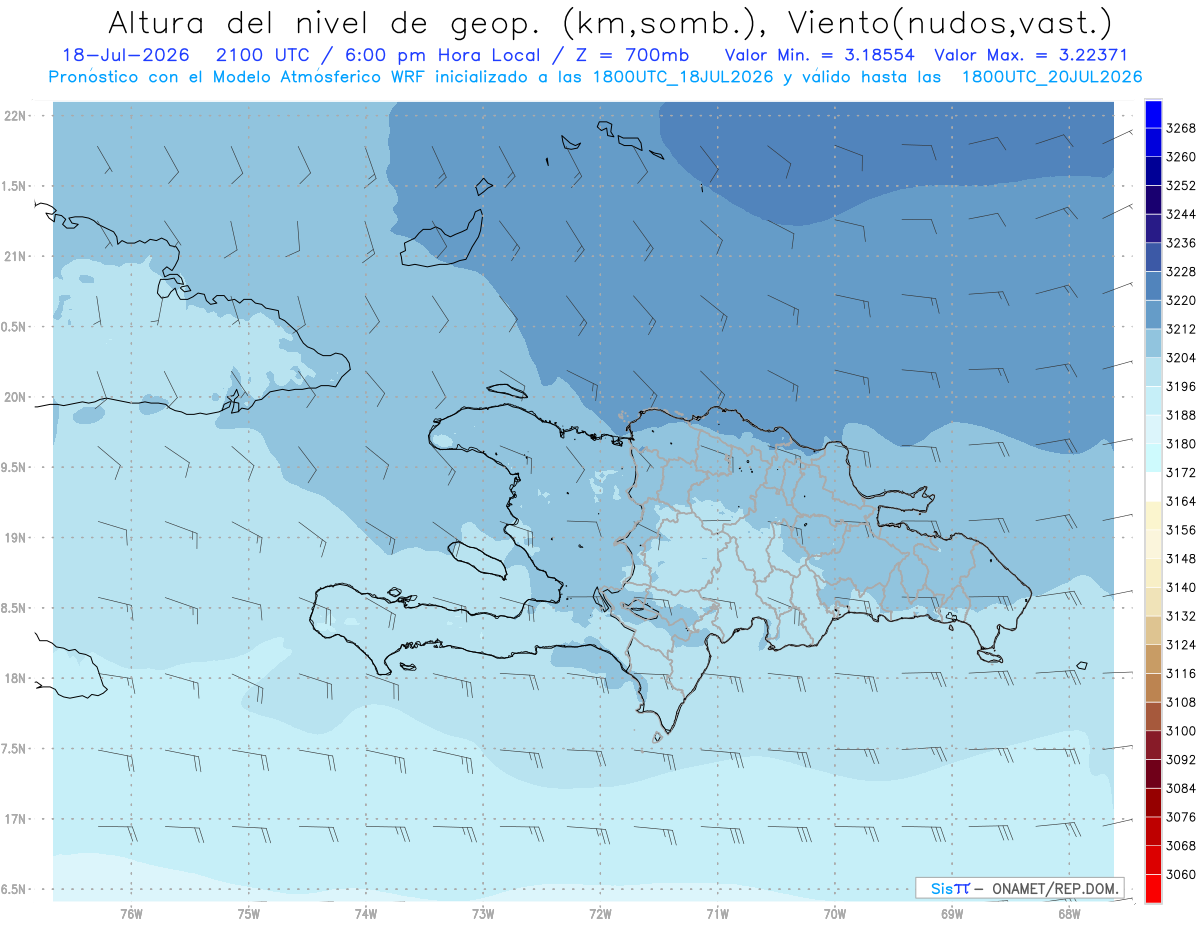Select the date text '18-Jul-2026'
Screen dimensions: 1200x927
[x=125, y=56]
